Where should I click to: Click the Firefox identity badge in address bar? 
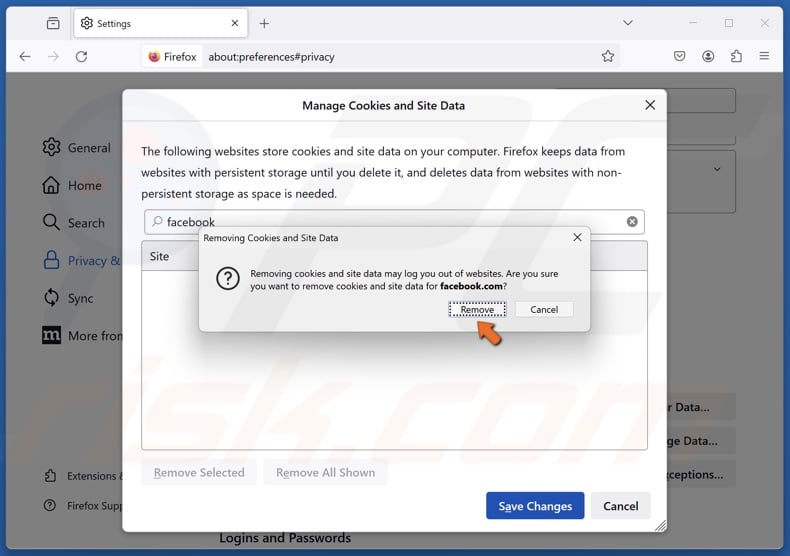[x=172, y=56]
